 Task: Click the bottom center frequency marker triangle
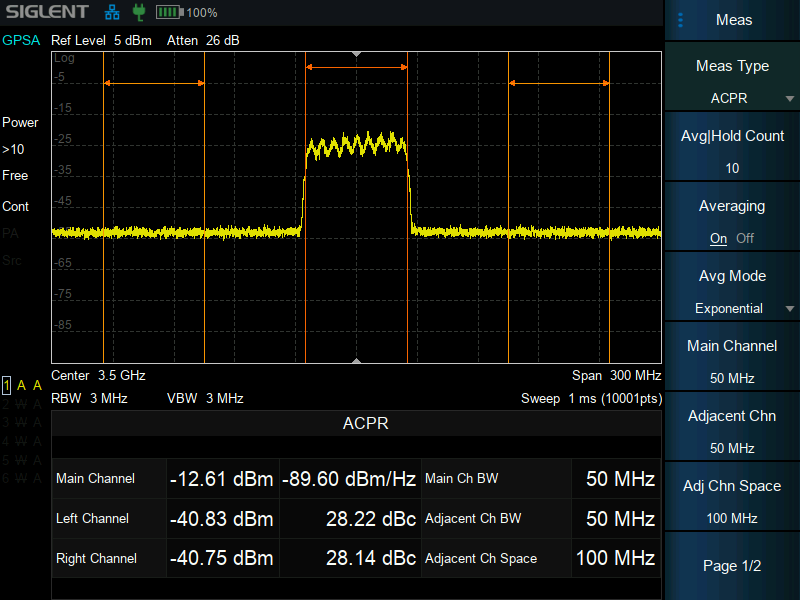(x=357, y=361)
